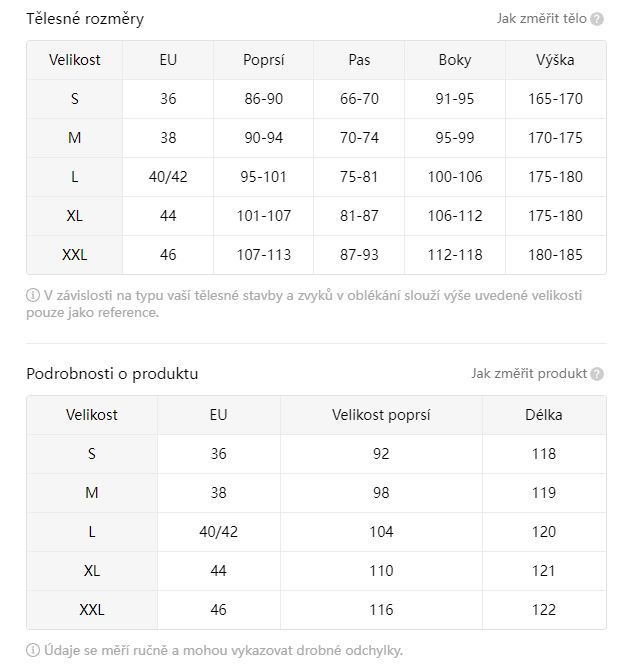Select the "Pas" column header

point(360,60)
